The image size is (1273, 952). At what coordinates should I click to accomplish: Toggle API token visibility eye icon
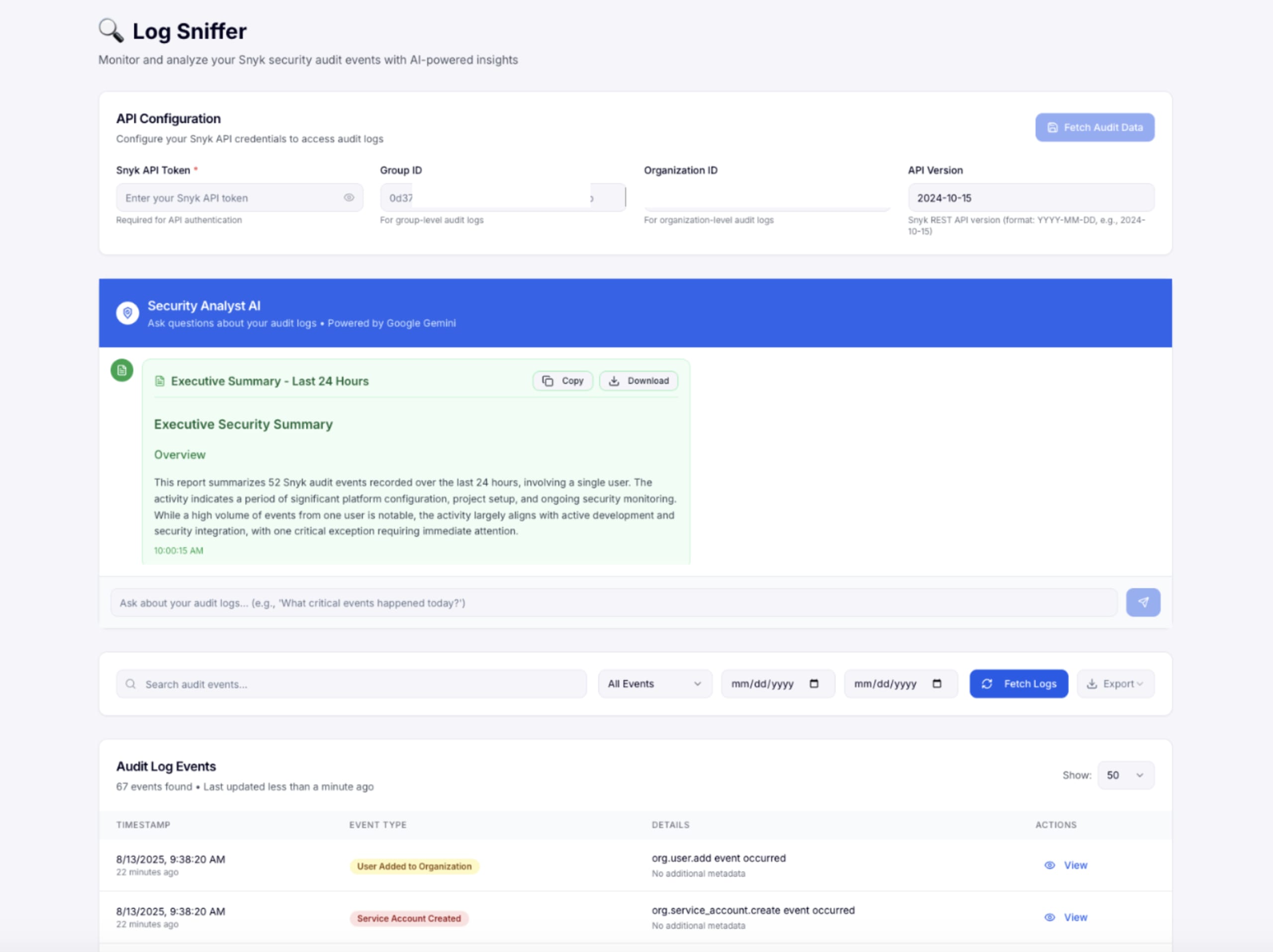click(x=349, y=198)
